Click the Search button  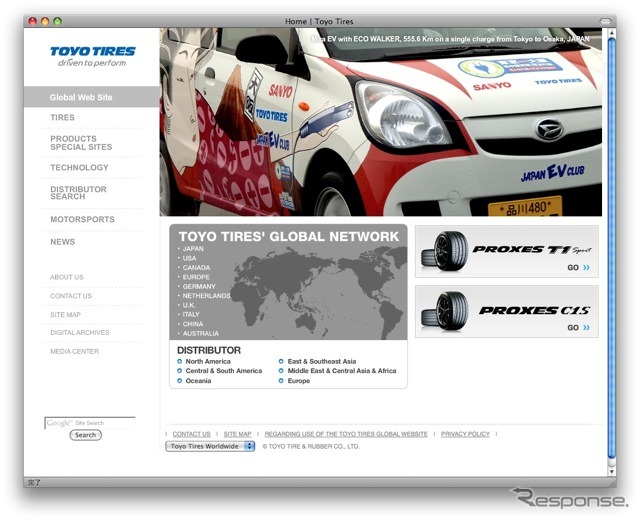[85, 435]
